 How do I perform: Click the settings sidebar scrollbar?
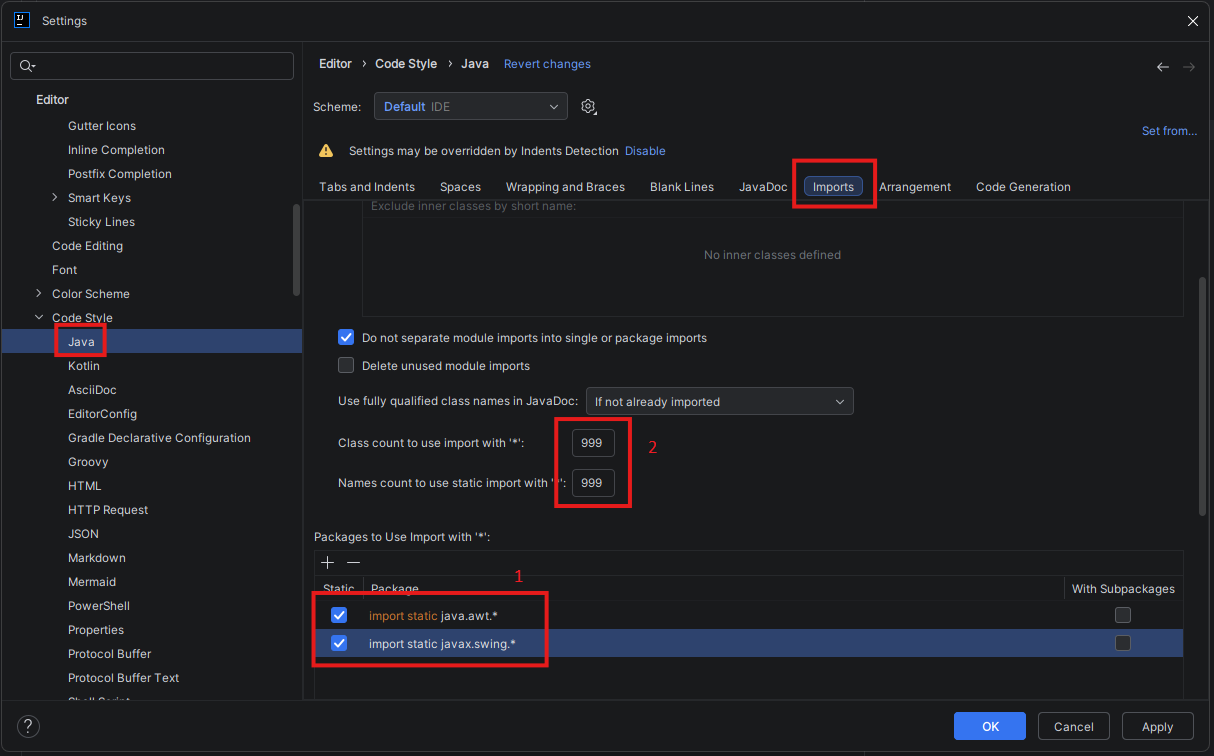(x=297, y=250)
